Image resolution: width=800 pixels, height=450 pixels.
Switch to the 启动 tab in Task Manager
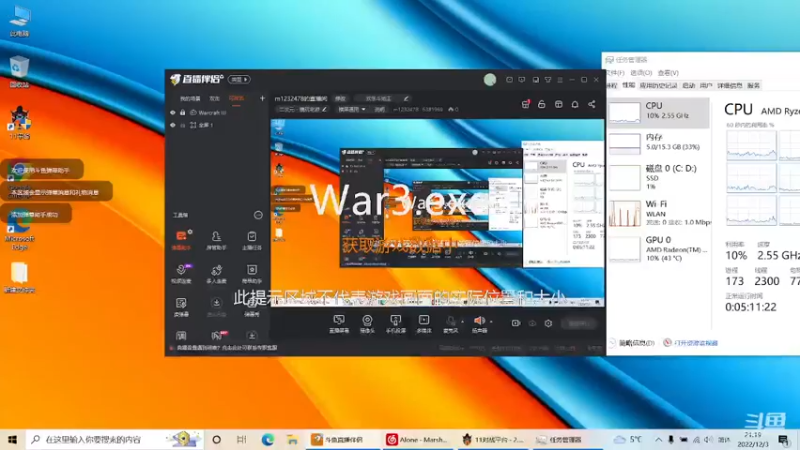[689, 85]
